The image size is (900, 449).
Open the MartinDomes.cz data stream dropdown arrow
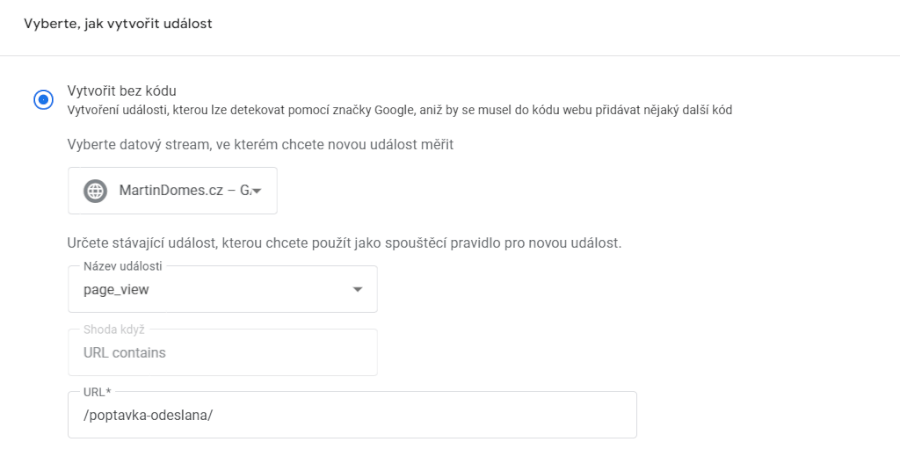coord(257,191)
